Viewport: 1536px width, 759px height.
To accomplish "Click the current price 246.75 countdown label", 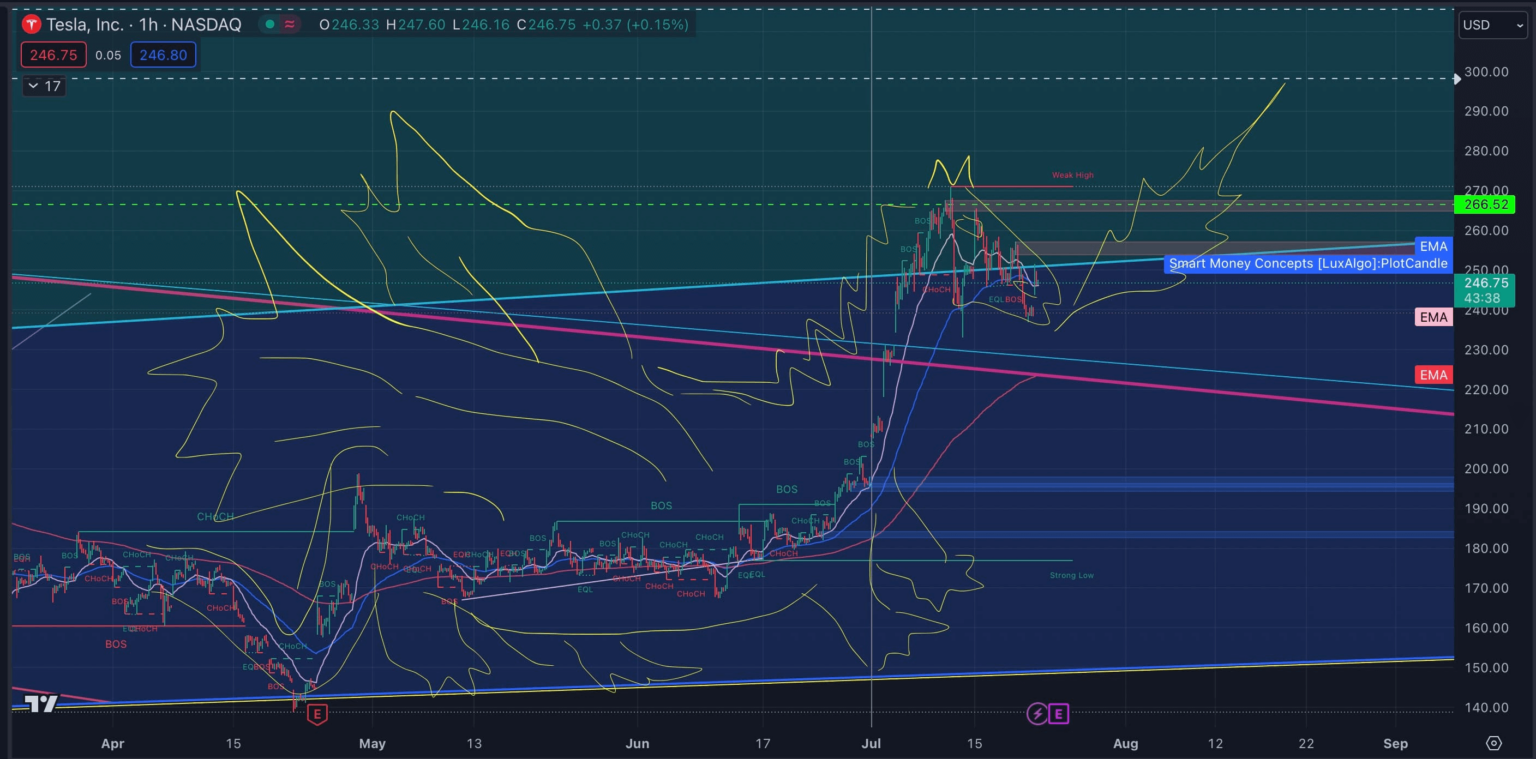I will pyautogui.click(x=1484, y=290).
